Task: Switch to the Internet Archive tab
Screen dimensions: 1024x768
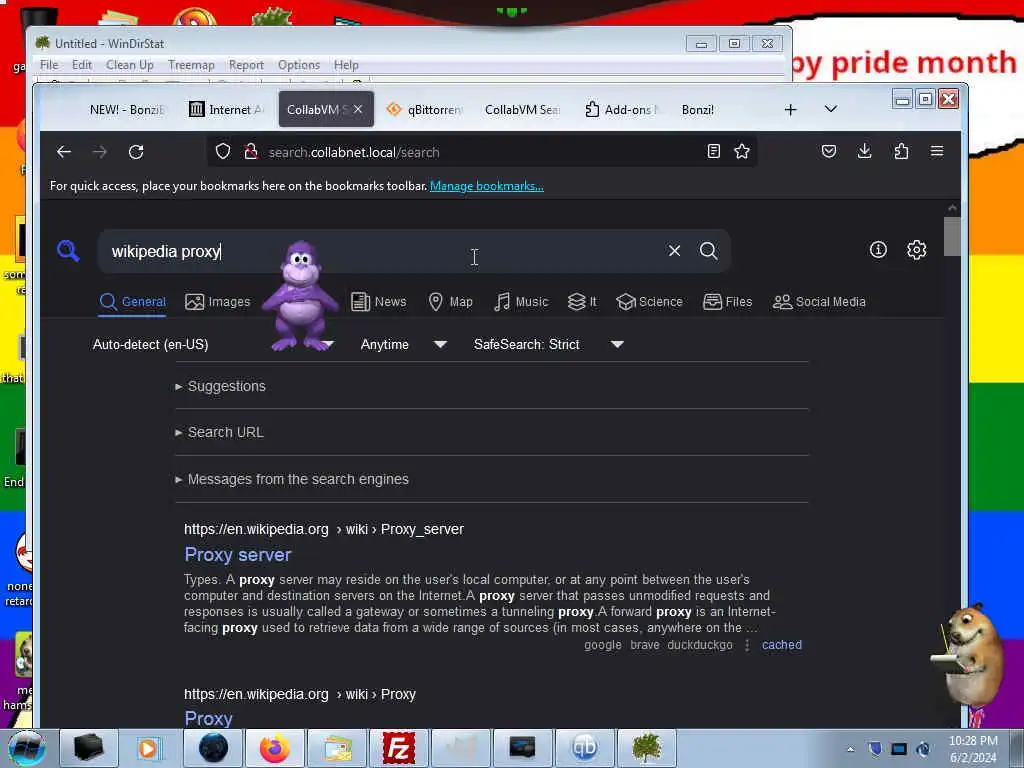Action: (226, 110)
